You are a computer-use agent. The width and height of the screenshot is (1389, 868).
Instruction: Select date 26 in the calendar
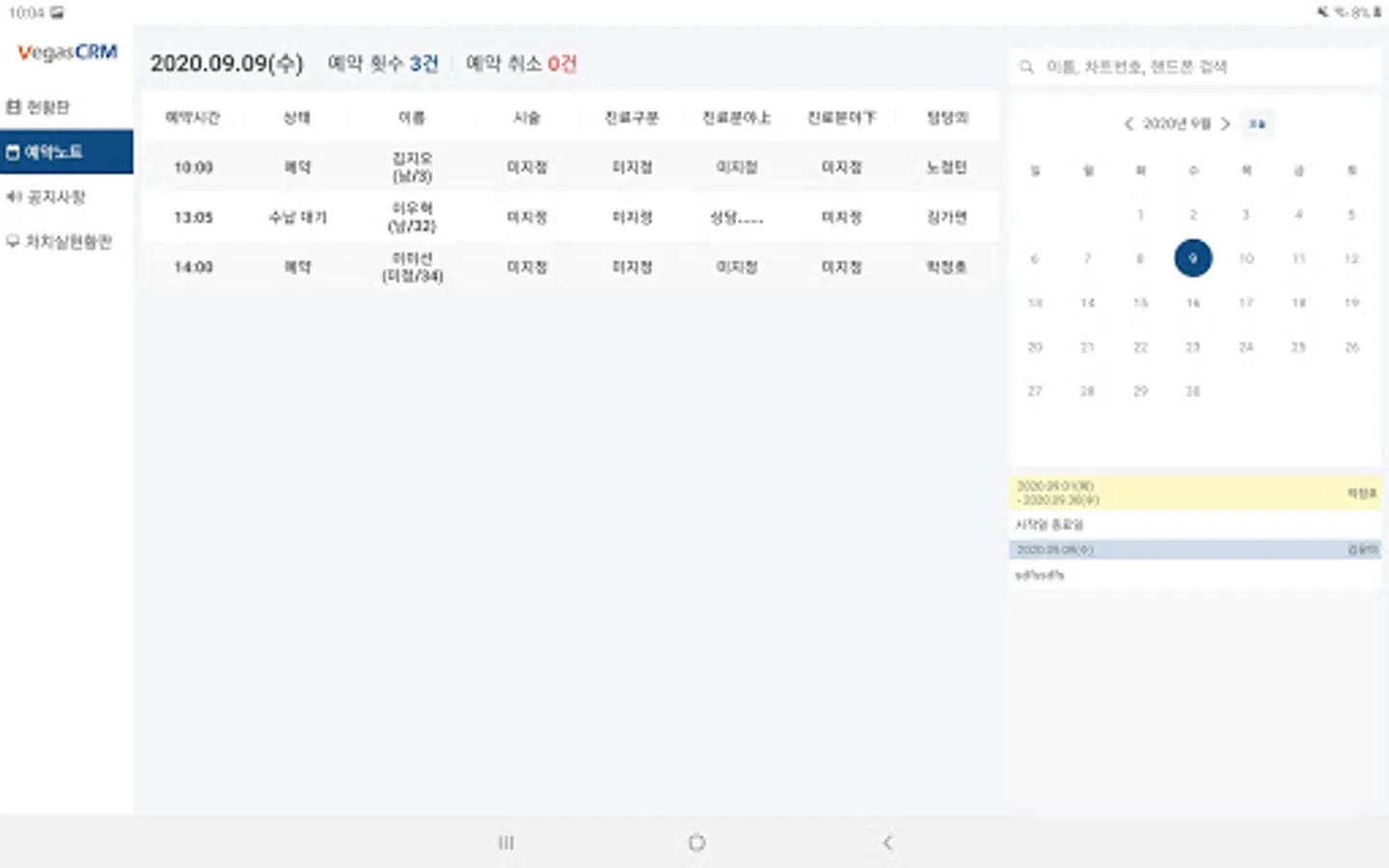pyautogui.click(x=1351, y=347)
